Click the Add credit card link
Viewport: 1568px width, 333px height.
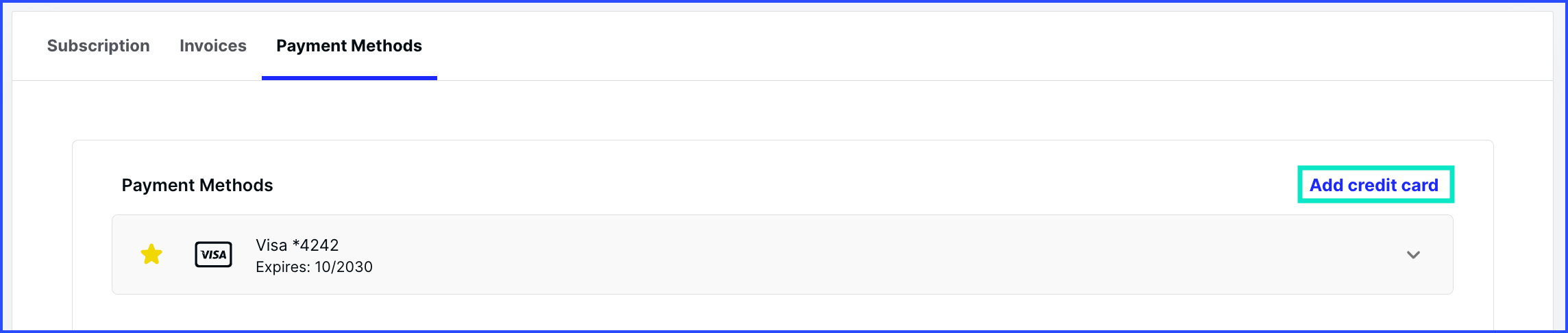tap(1374, 185)
